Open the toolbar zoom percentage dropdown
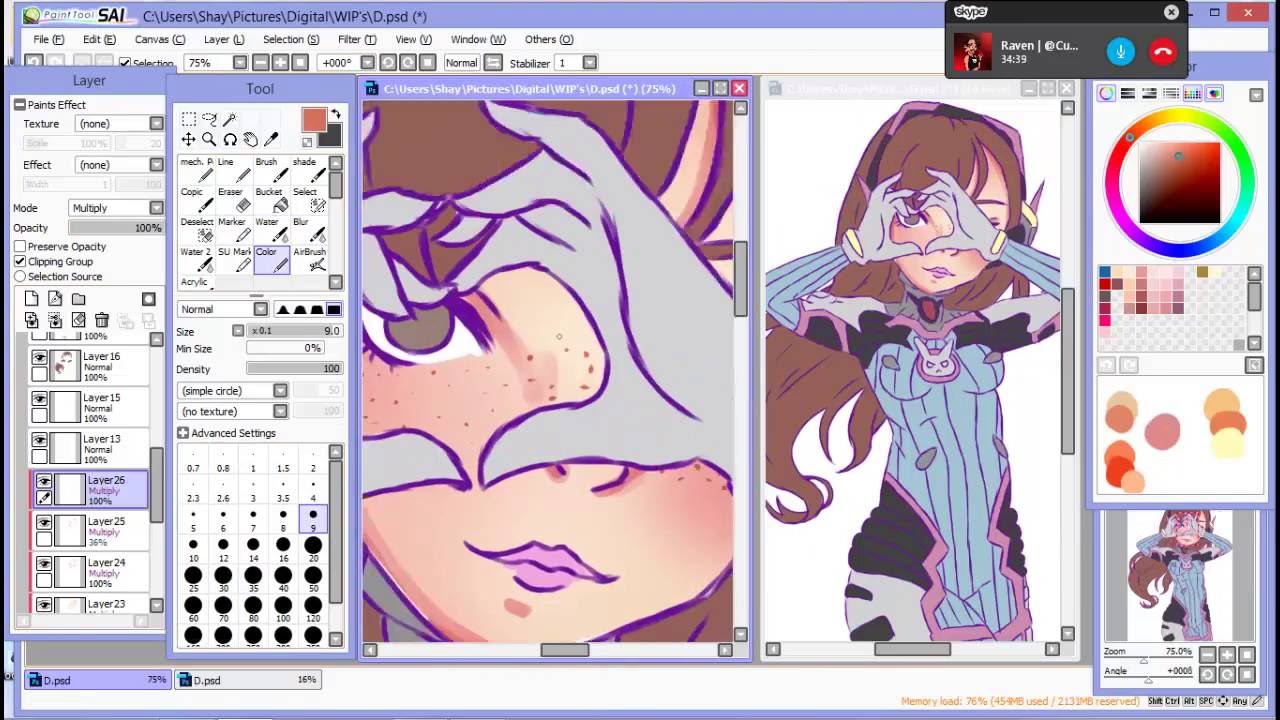This screenshot has width=1280, height=720. [x=240, y=63]
